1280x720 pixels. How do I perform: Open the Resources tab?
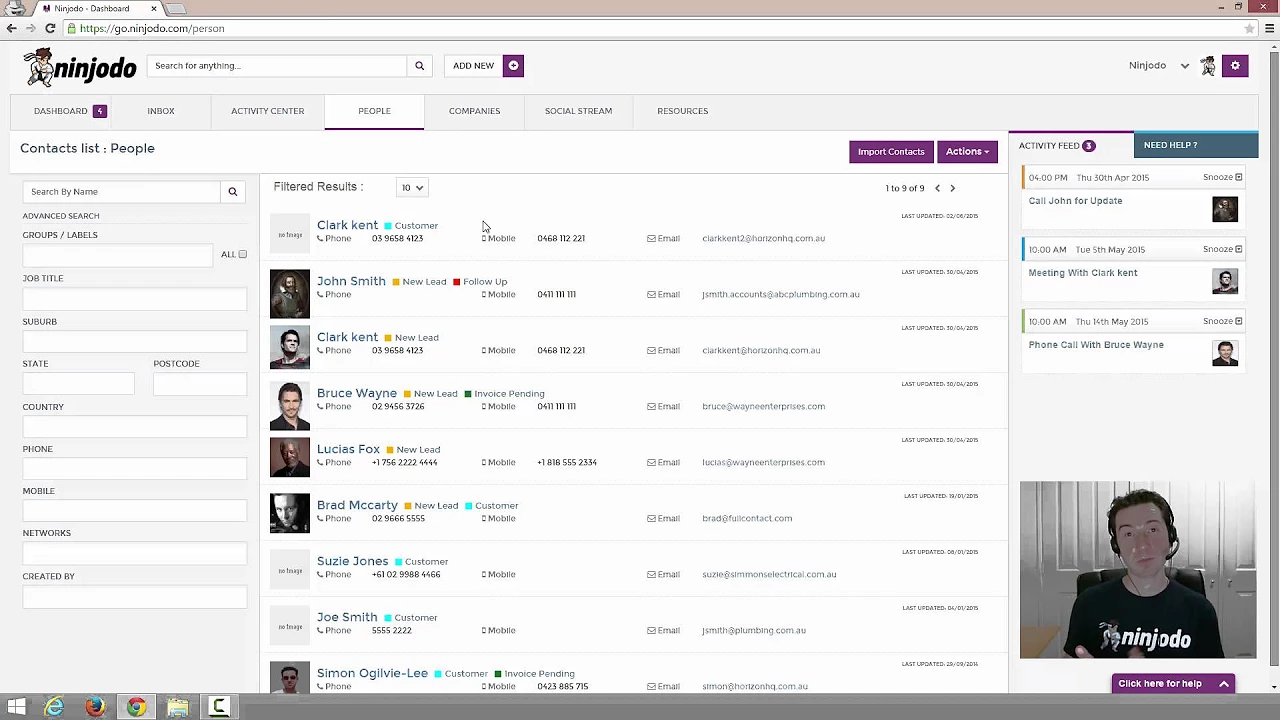[x=682, y=111]
